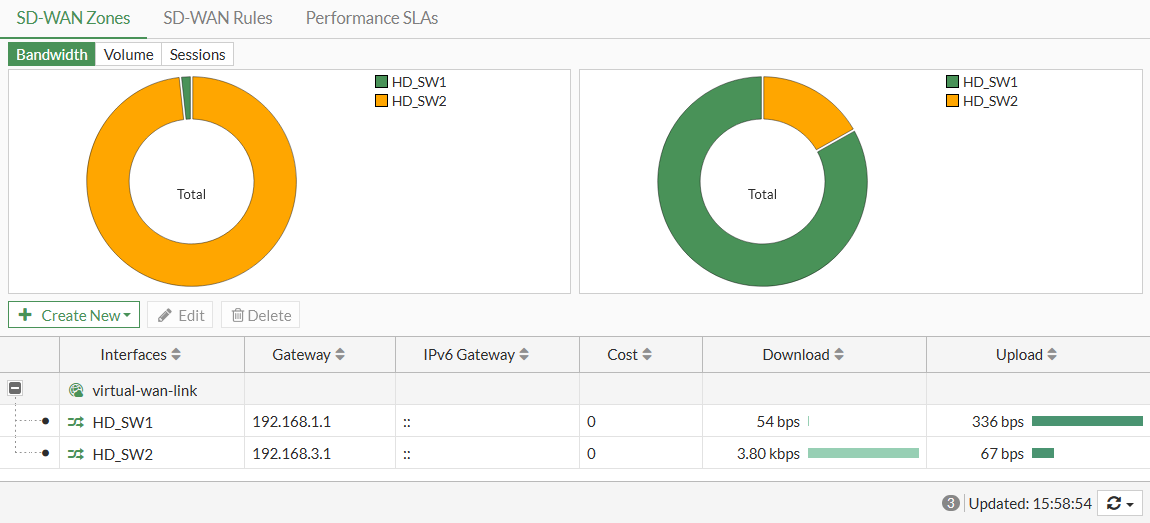Click the Delete button

[260, 315]
